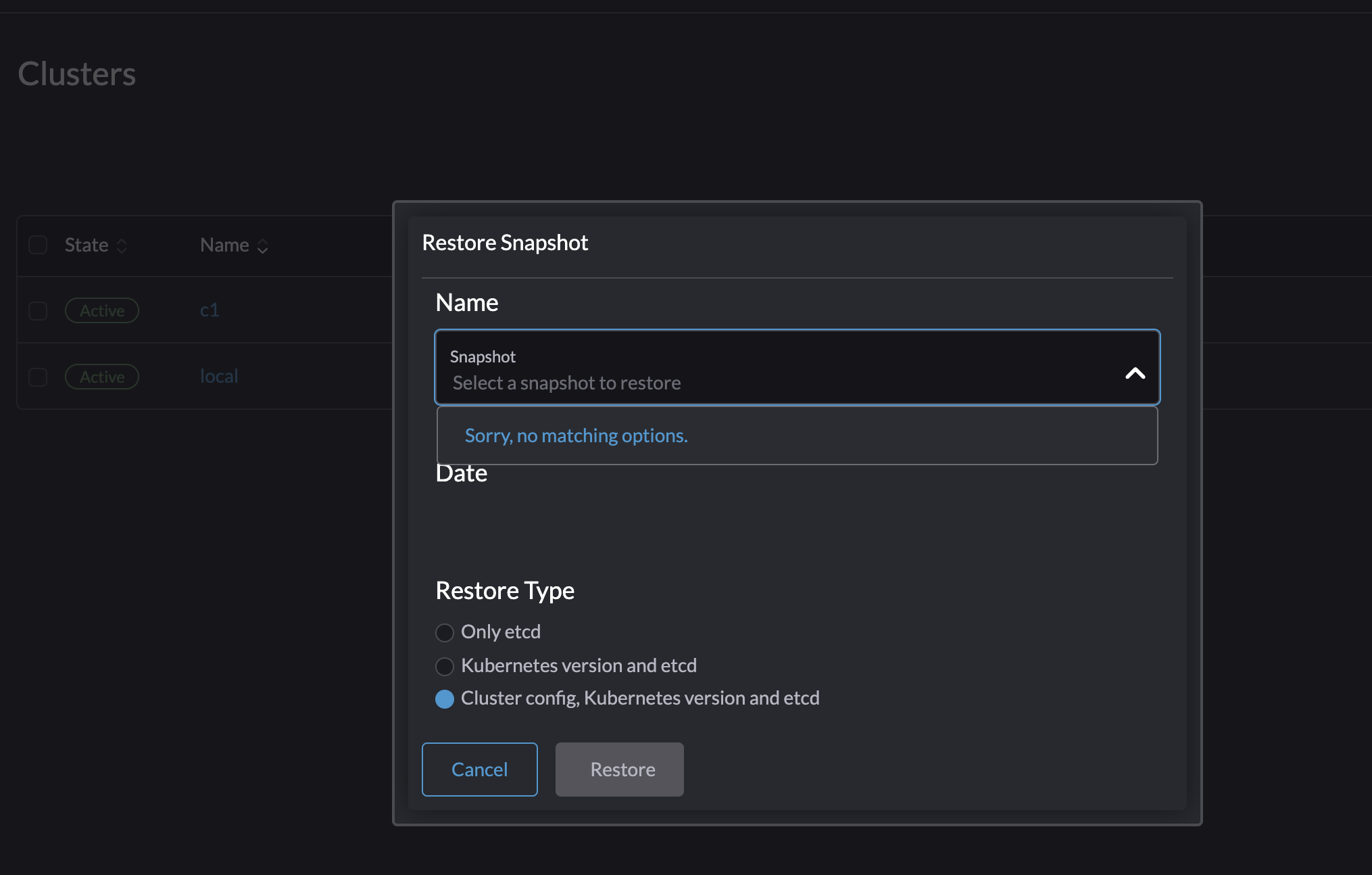Screen dimensions: 1372x875
Task: Click the Clusters page heading
Action: point(77,74)
